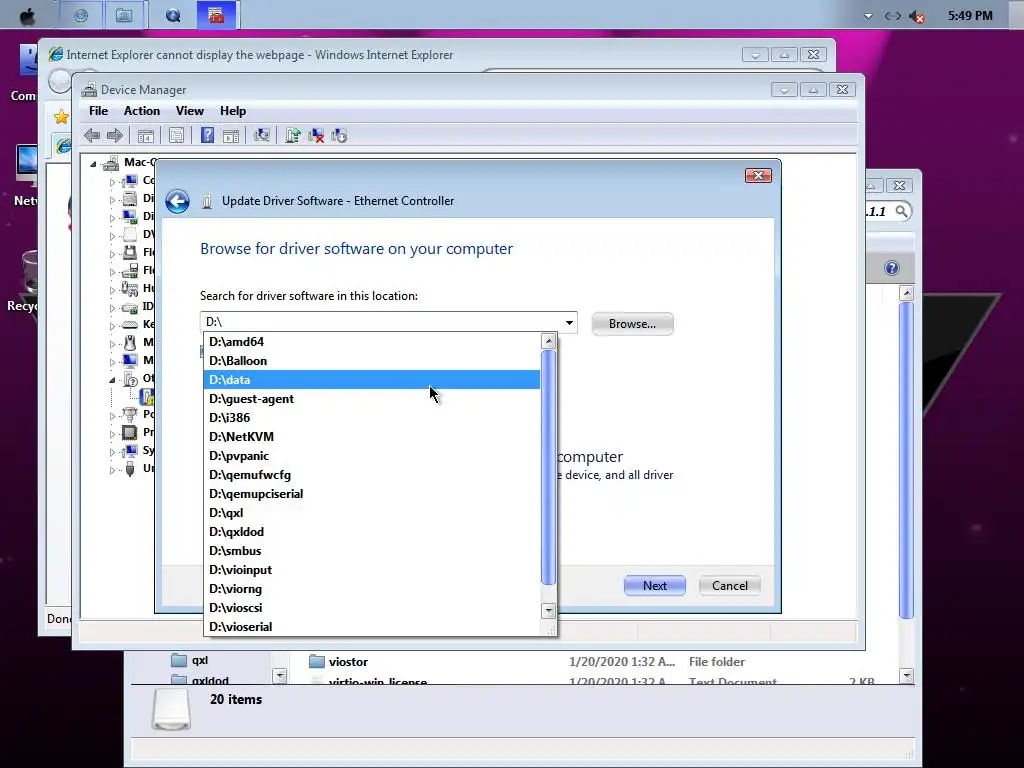This screenshot has height=768, width=1024.
Task: Click the blue help icon in Explorer window
Action: [x=891, y=268]
